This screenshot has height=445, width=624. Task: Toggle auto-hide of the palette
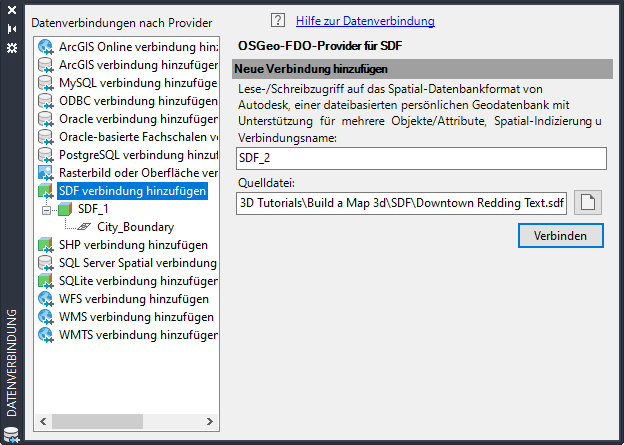coord(12,29)
